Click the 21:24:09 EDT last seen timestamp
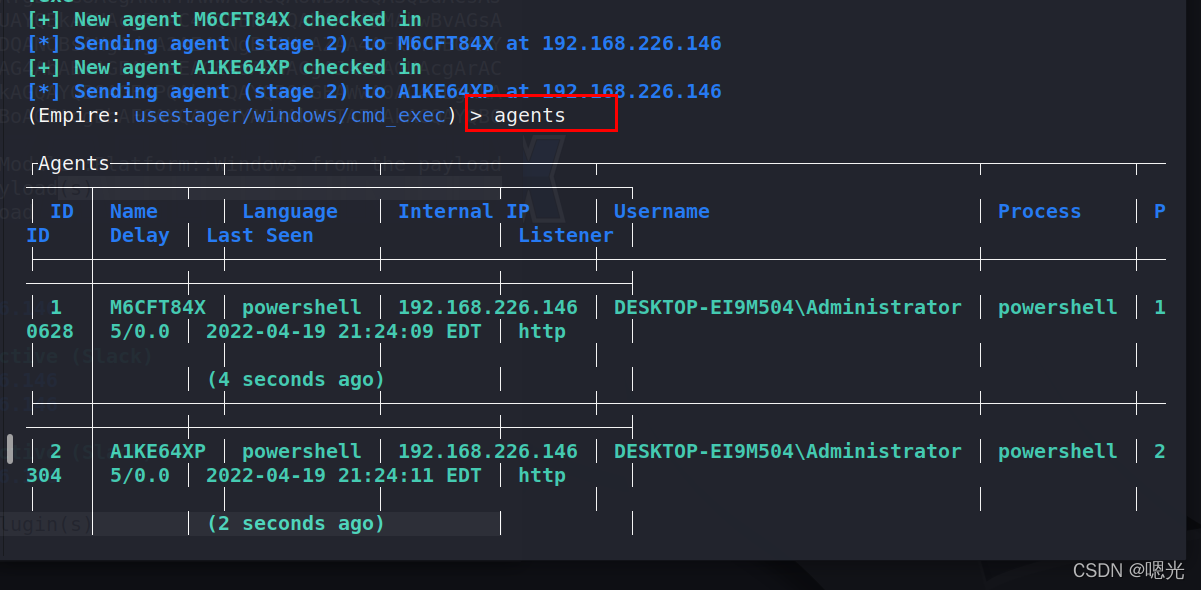This screenshot has height=590, width=1201. [x=348, y=331]
